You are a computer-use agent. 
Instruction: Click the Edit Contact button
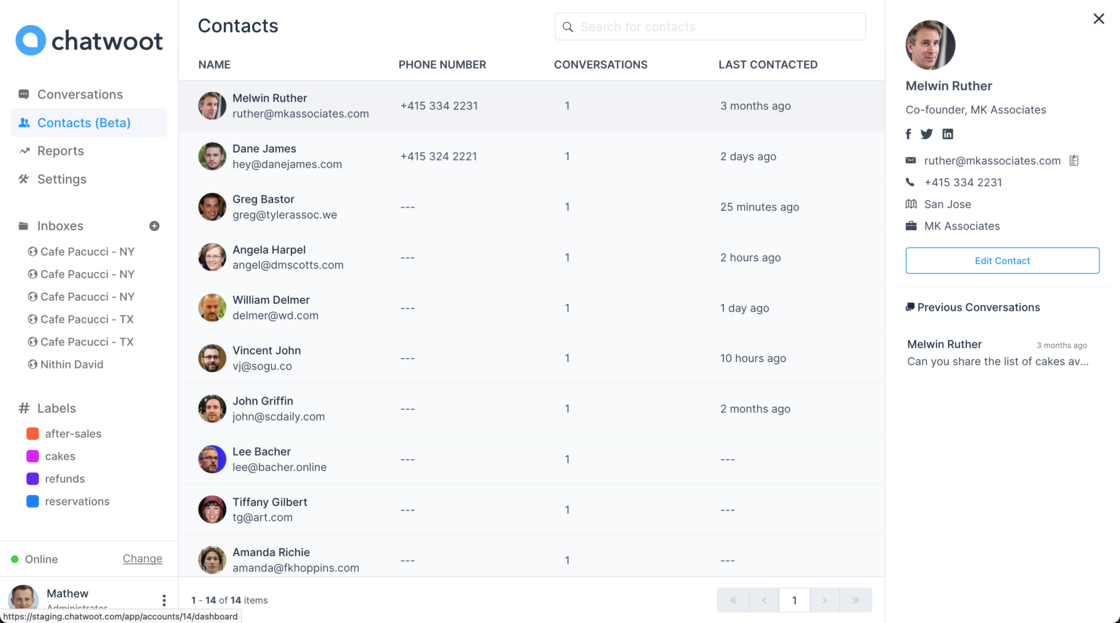(1002, 260)
